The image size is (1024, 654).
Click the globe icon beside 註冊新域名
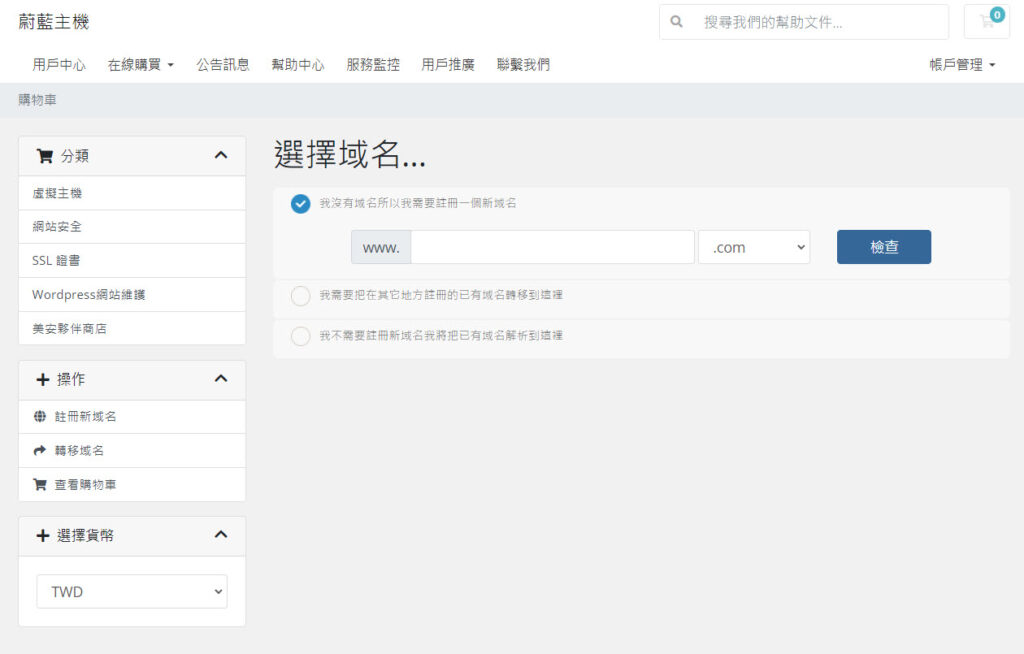40,417
